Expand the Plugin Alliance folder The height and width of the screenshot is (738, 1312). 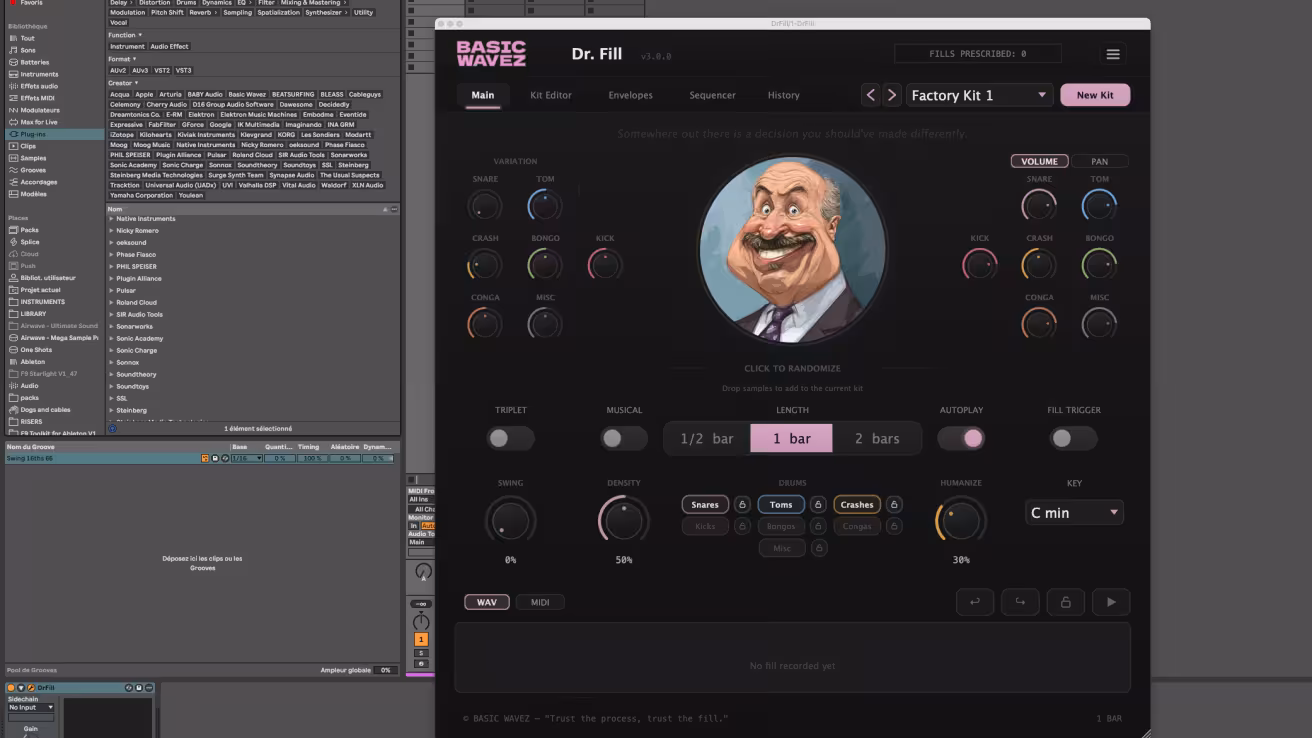click(x=112, y=279)
